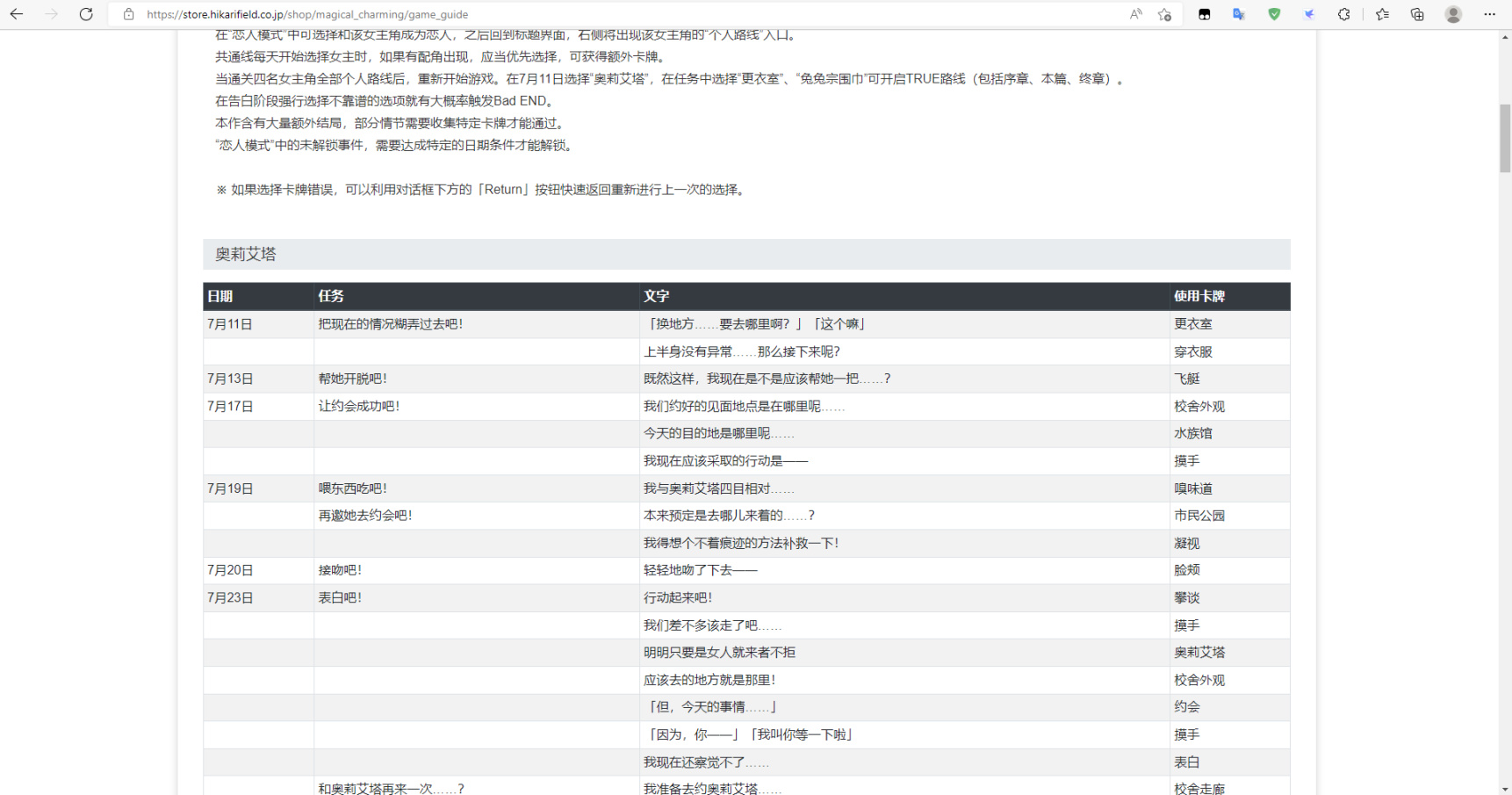Viewport: 1512px width, 795px height.
Task: Click scrollbar down arrow
Action: 1505,788
